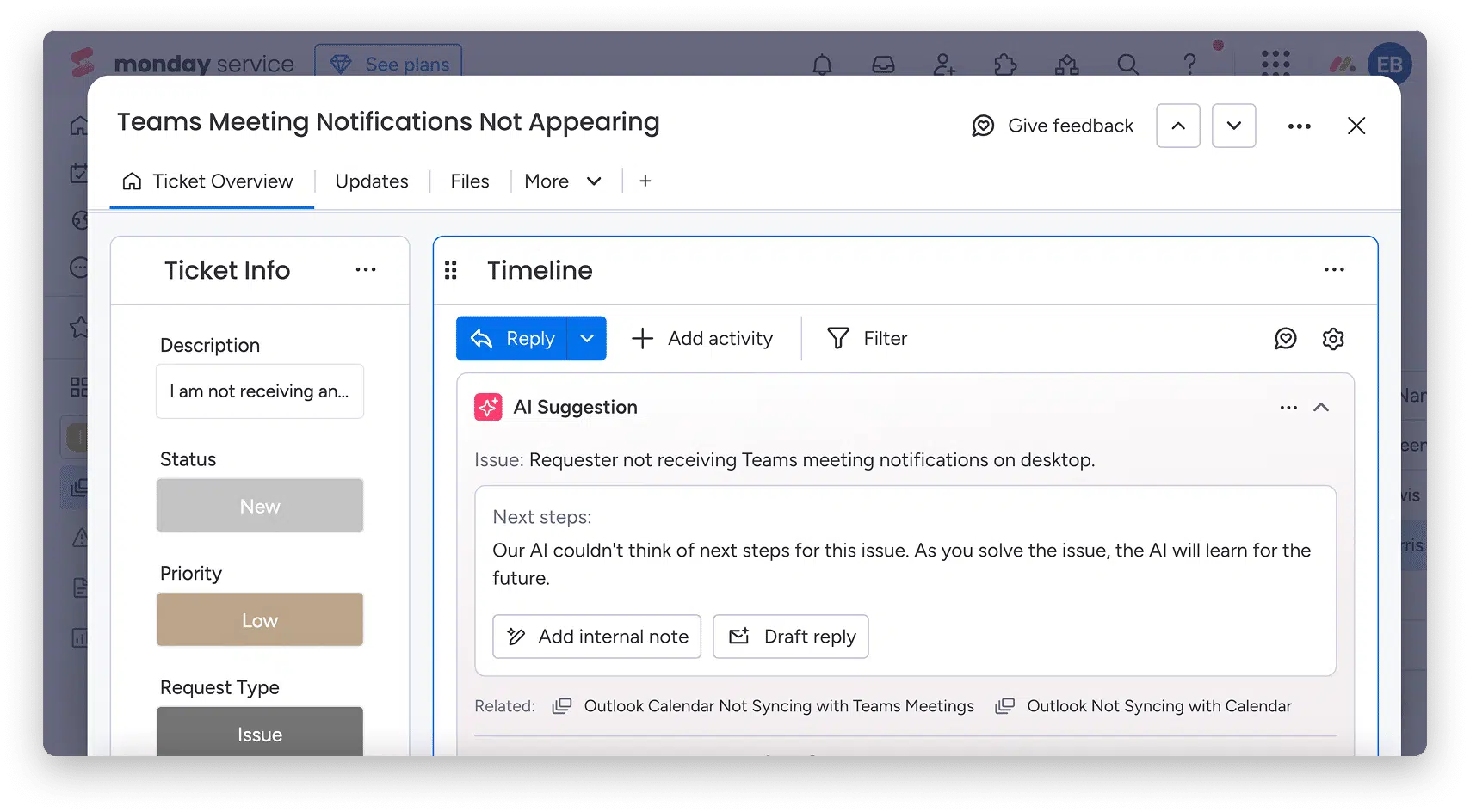1470x812 pixels.
Task: Click the Draft reply button
Action: (791, 637)
